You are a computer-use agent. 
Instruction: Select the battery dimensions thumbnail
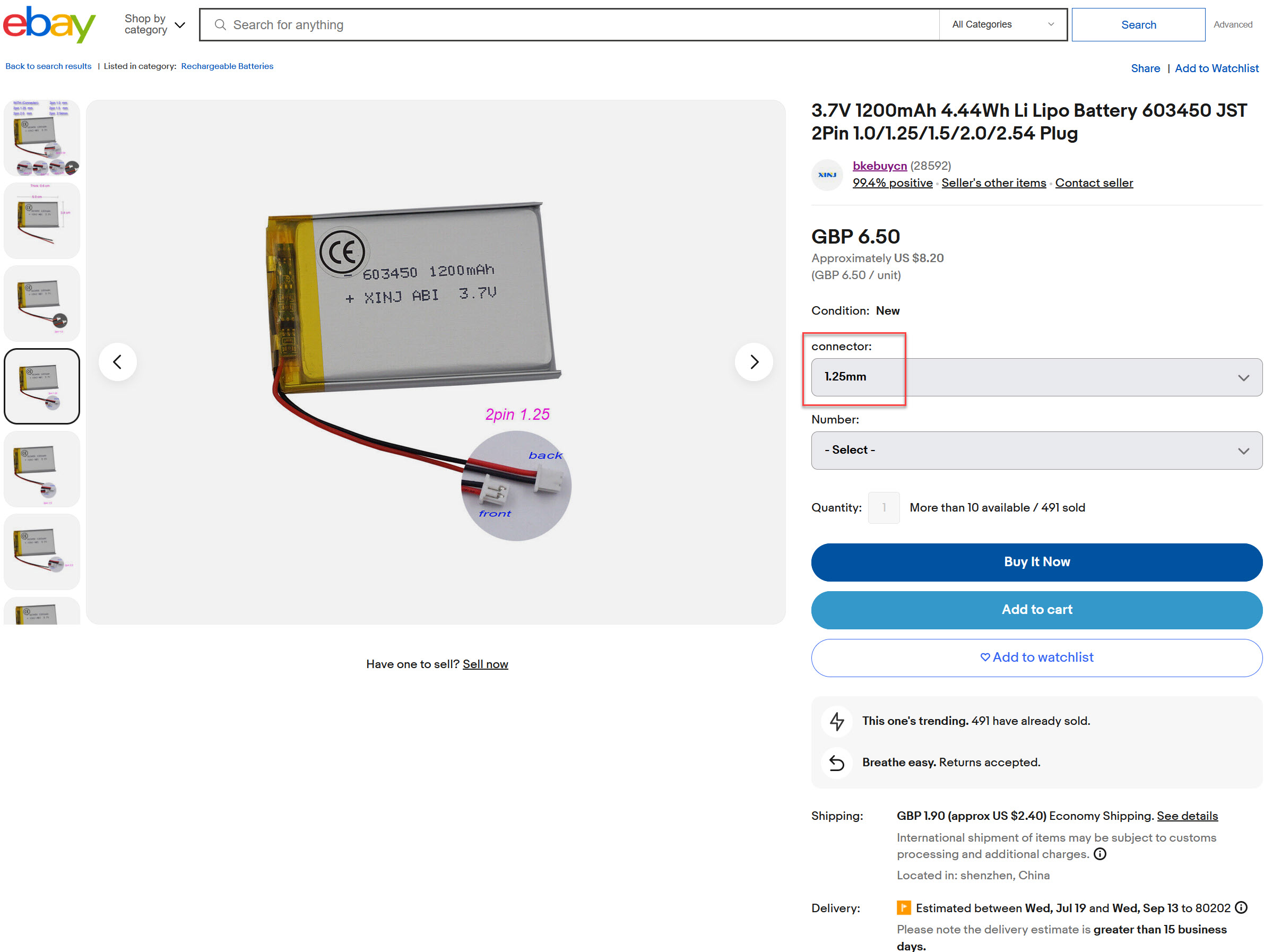pos(42,221)
